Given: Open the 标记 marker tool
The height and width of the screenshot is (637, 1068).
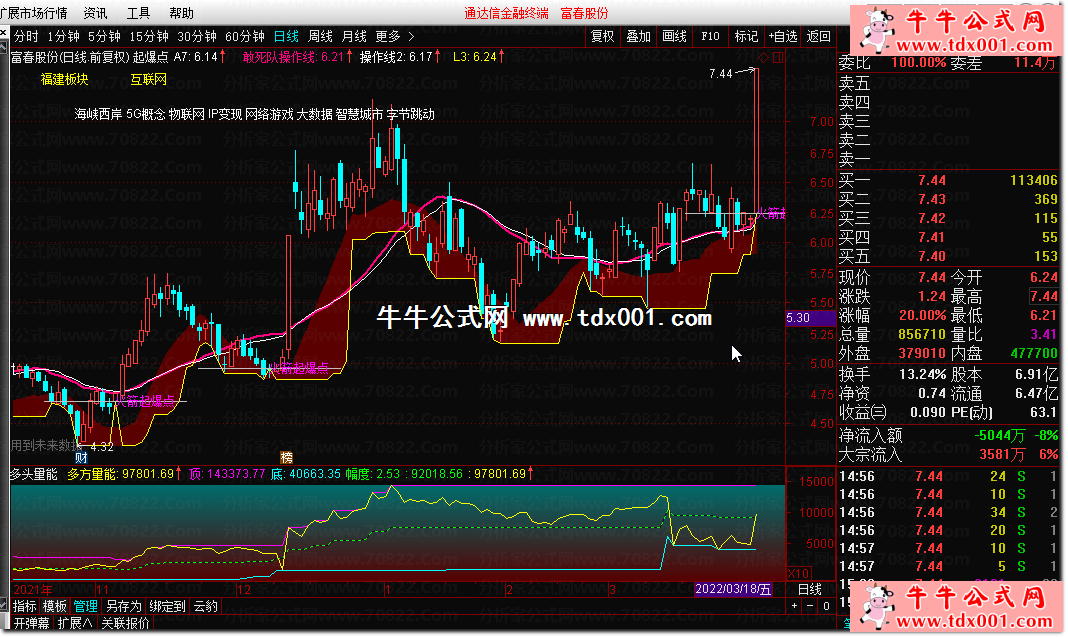Looking at the screenshot, I should (745, 36).
